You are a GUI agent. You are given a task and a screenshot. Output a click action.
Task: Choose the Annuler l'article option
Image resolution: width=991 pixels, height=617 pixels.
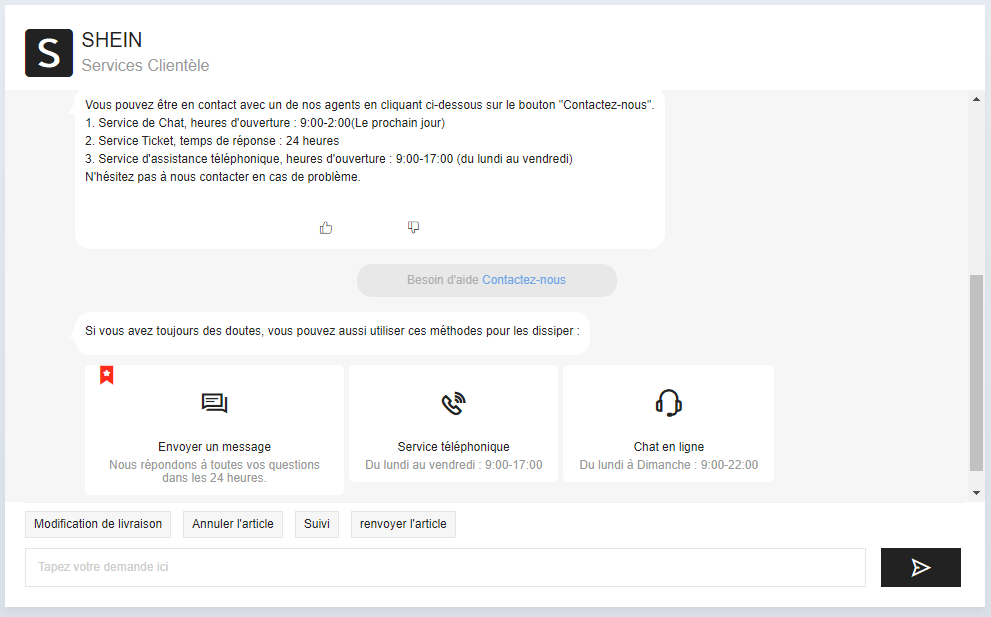232,524
